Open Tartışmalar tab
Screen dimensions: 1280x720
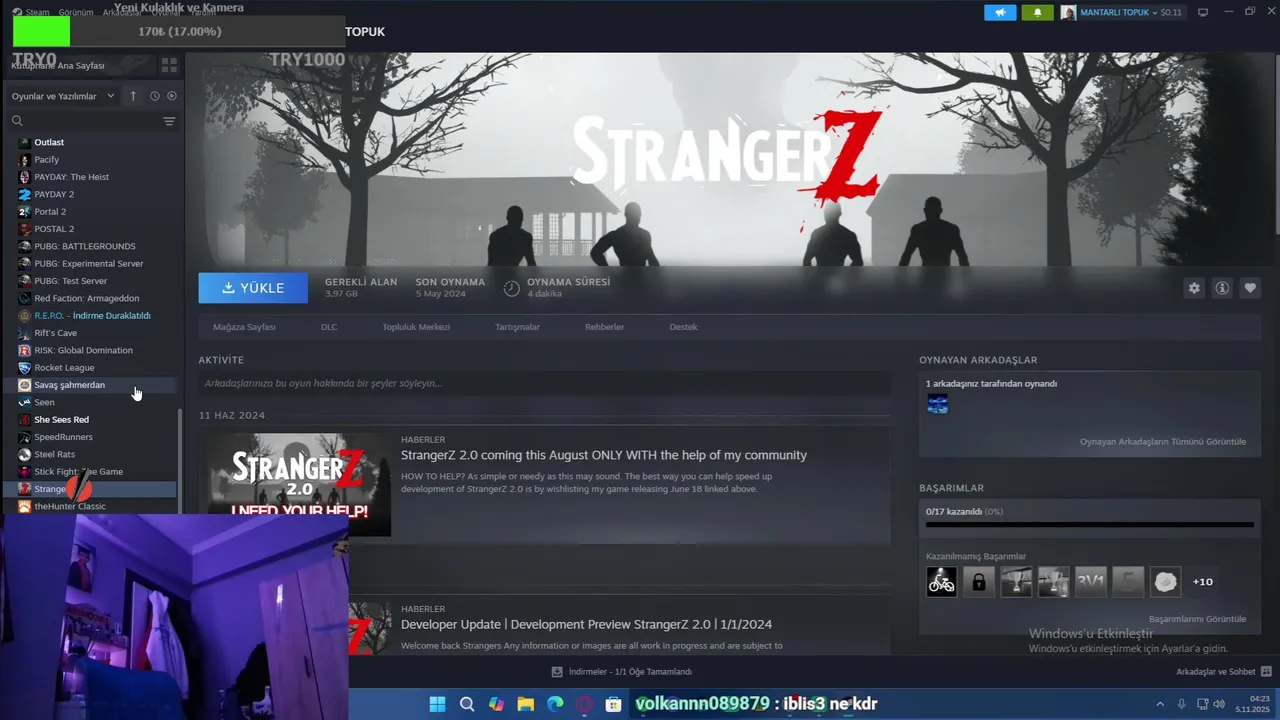click(x=517, y=327)
